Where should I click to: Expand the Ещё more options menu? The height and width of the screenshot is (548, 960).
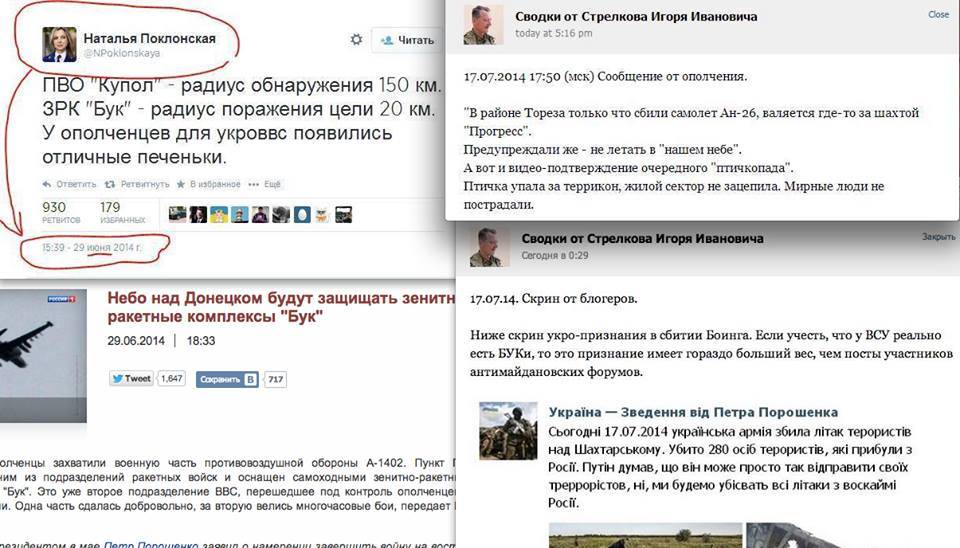click(264, 184)
